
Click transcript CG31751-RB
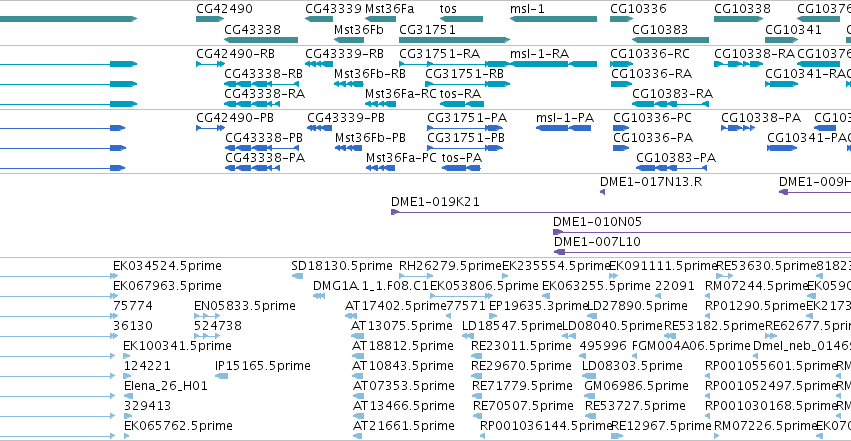[468, 84]
